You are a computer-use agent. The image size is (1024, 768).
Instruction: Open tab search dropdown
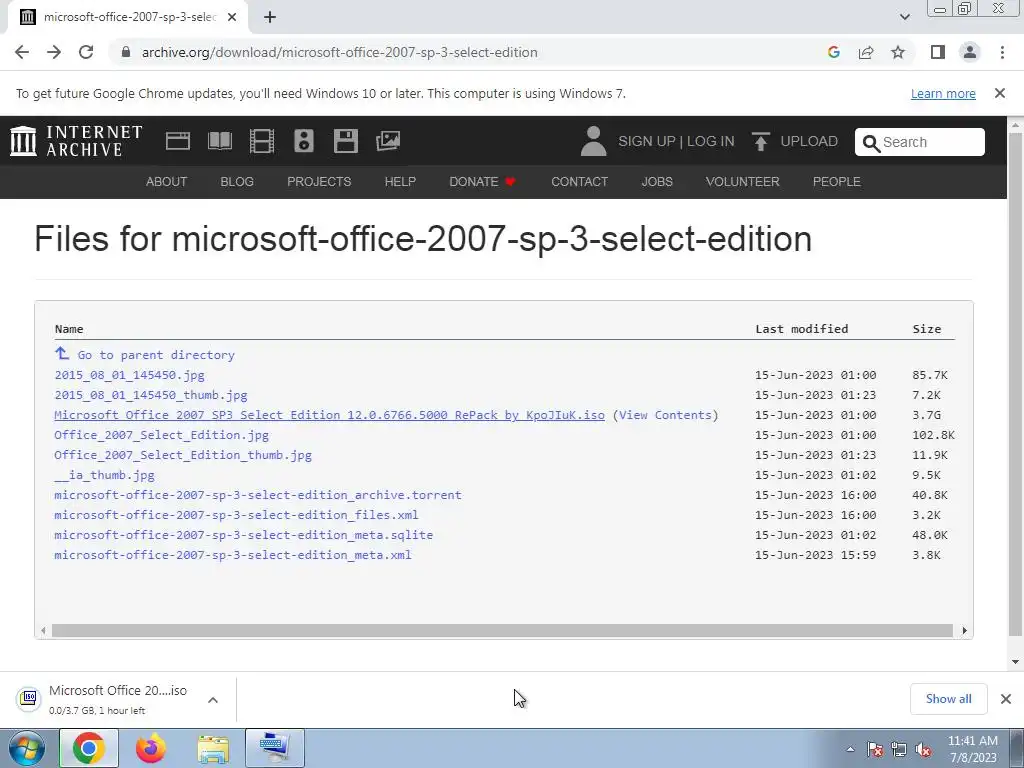click(x=904, y=17)
